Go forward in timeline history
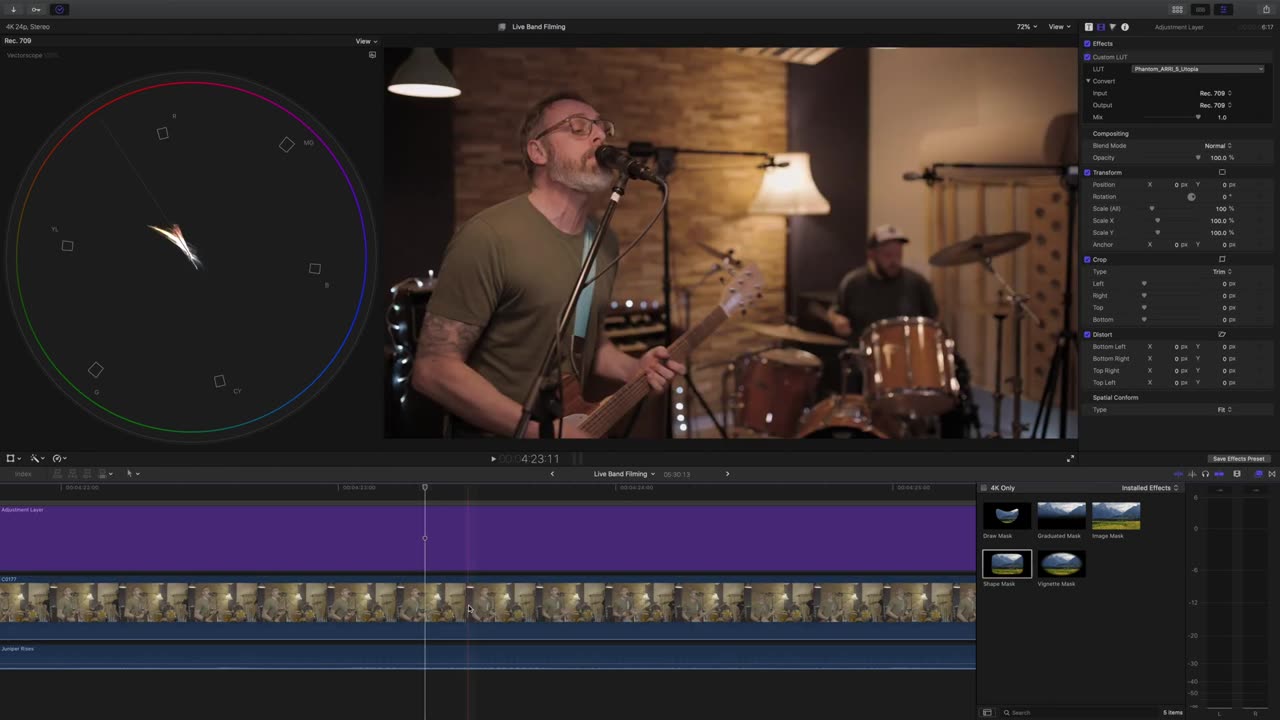The image size is (1280, 720). pyautogui.click(x=727, y=474)
